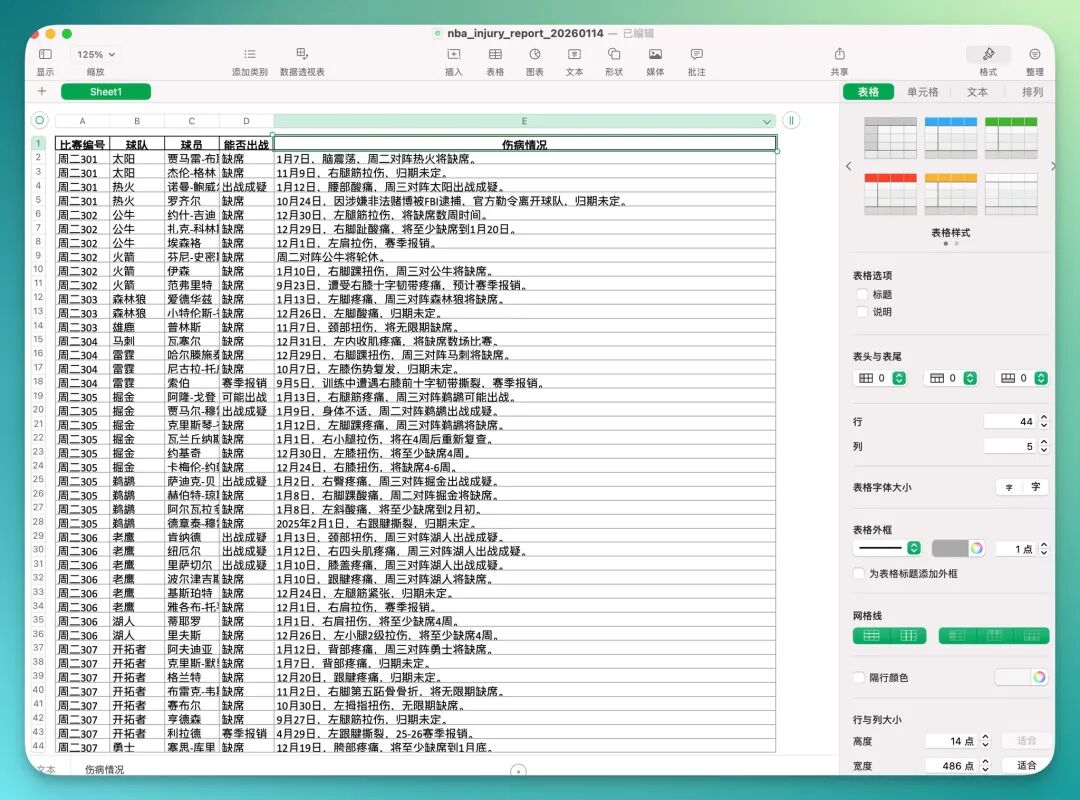Image resolution: width=1080 pixels, height=800 pixels.
Task: Increase table font size with large 字
Action: pyautogui.click(x=1035, y=487)
